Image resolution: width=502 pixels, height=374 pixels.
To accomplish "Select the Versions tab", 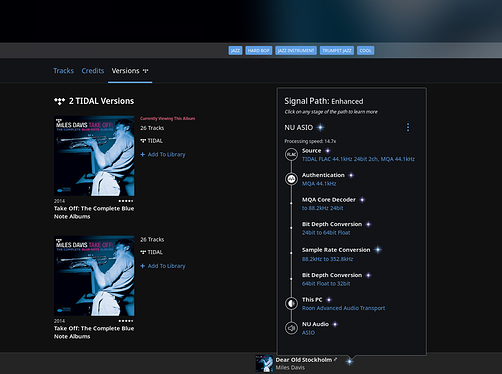I will tap(130, 71).
